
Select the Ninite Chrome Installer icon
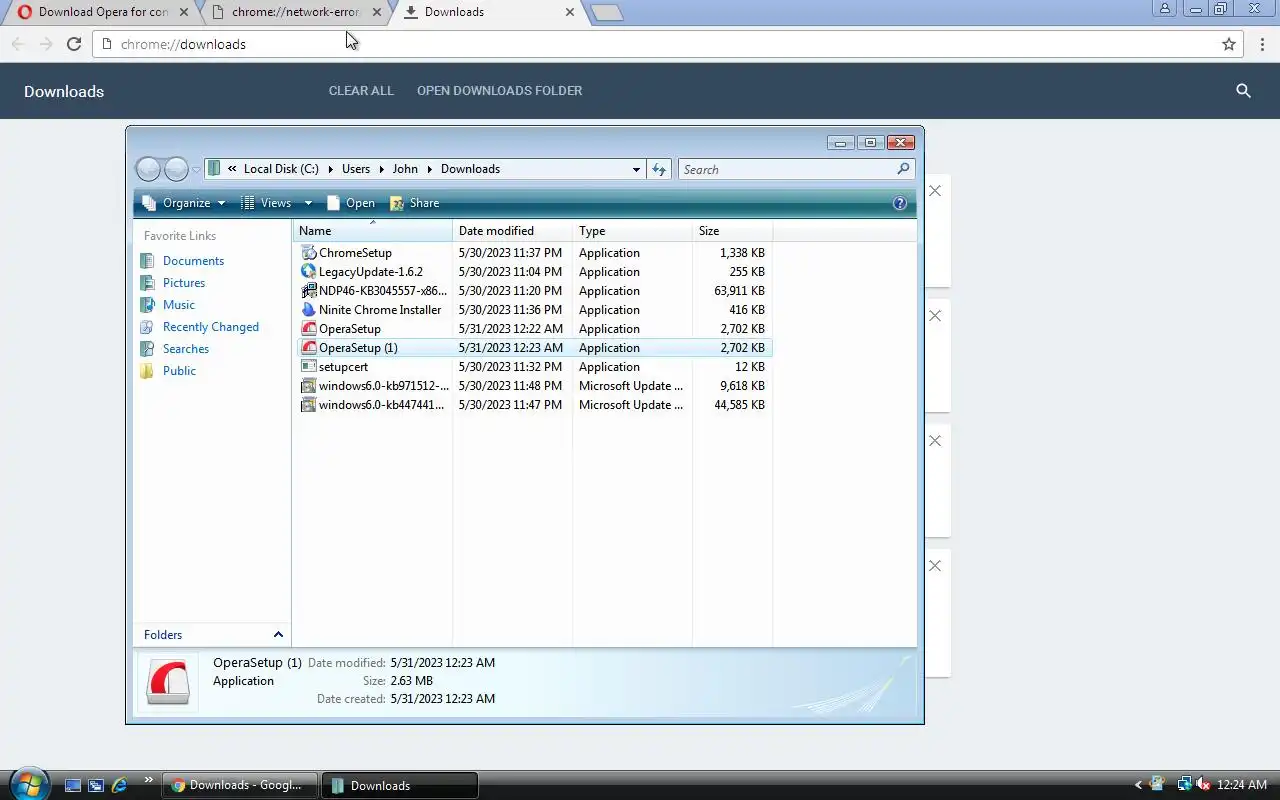pos(309,310)
